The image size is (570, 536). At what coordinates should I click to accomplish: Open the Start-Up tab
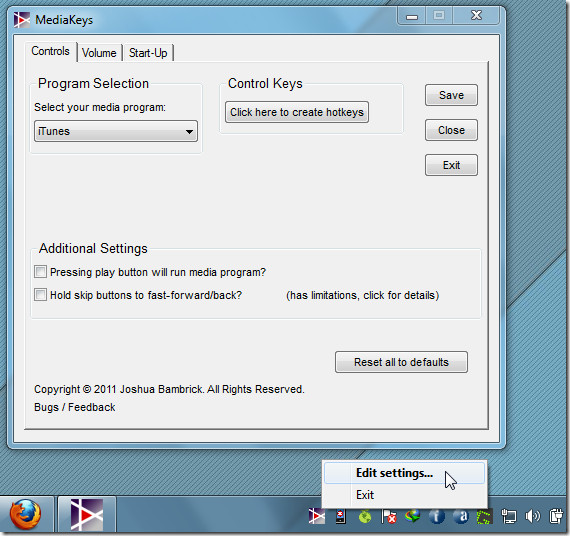(148, 53)
